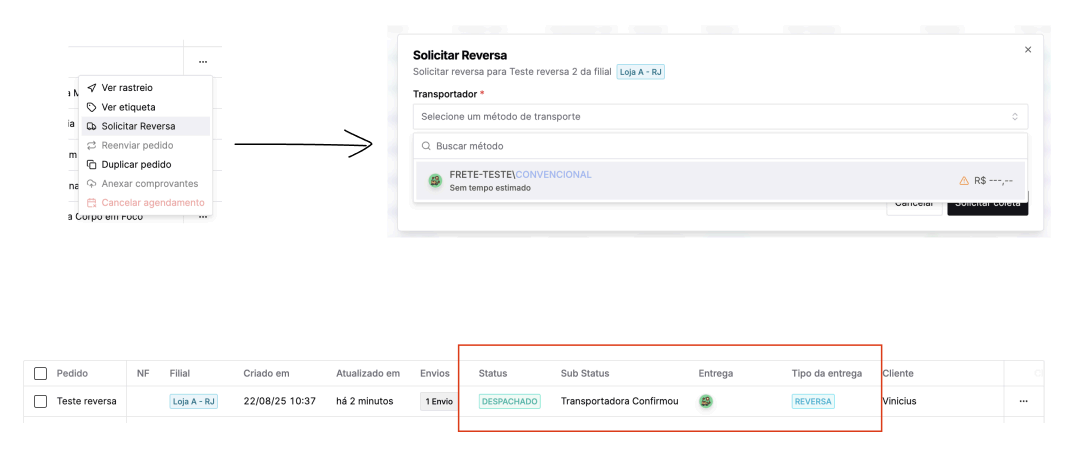Click the 22/08/25 10:37 date cell
Viewport: 1066px width, 462px height.
pyautogui.click(x=279, y=402)
